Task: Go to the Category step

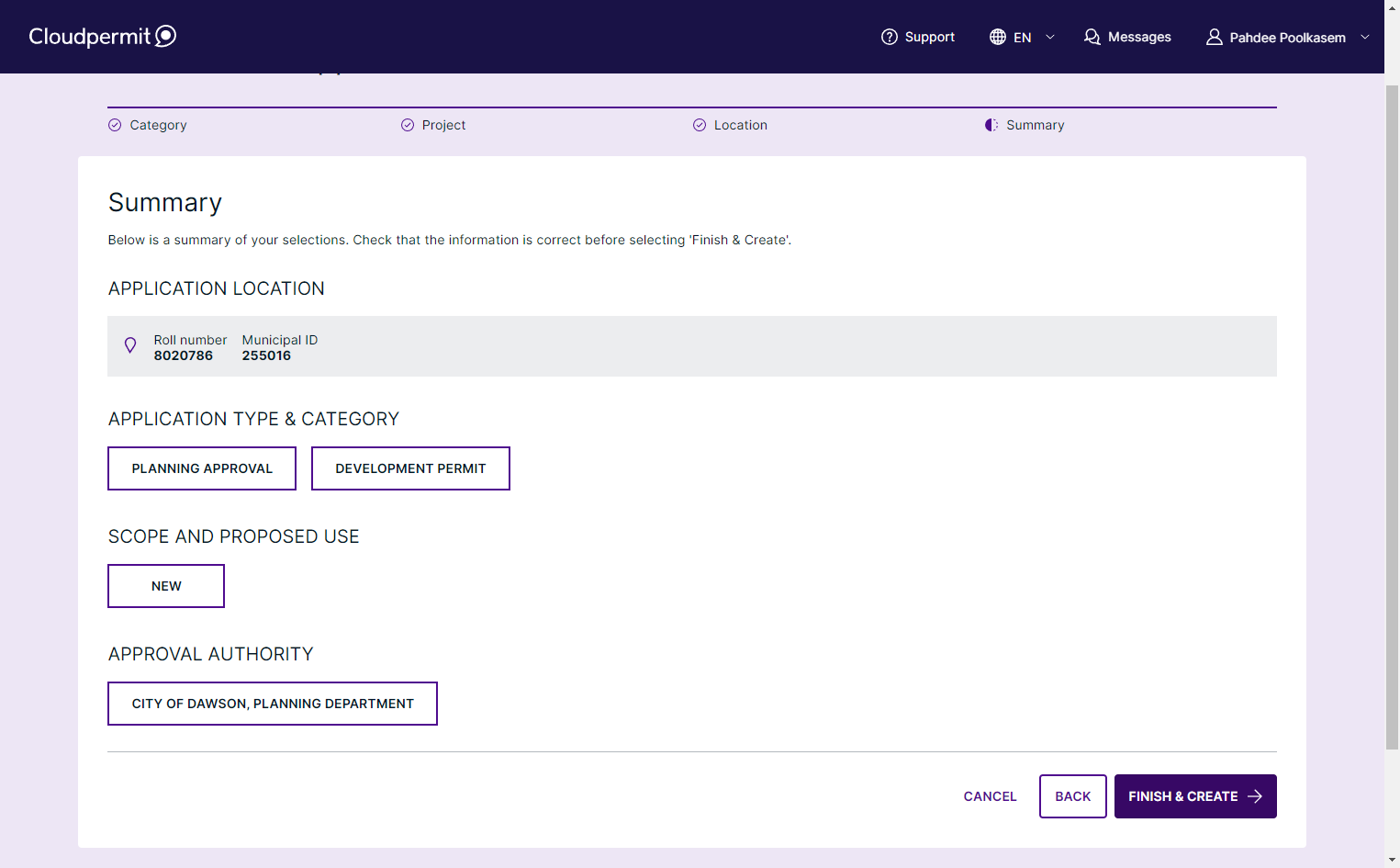Action: (x=148, y=125)
